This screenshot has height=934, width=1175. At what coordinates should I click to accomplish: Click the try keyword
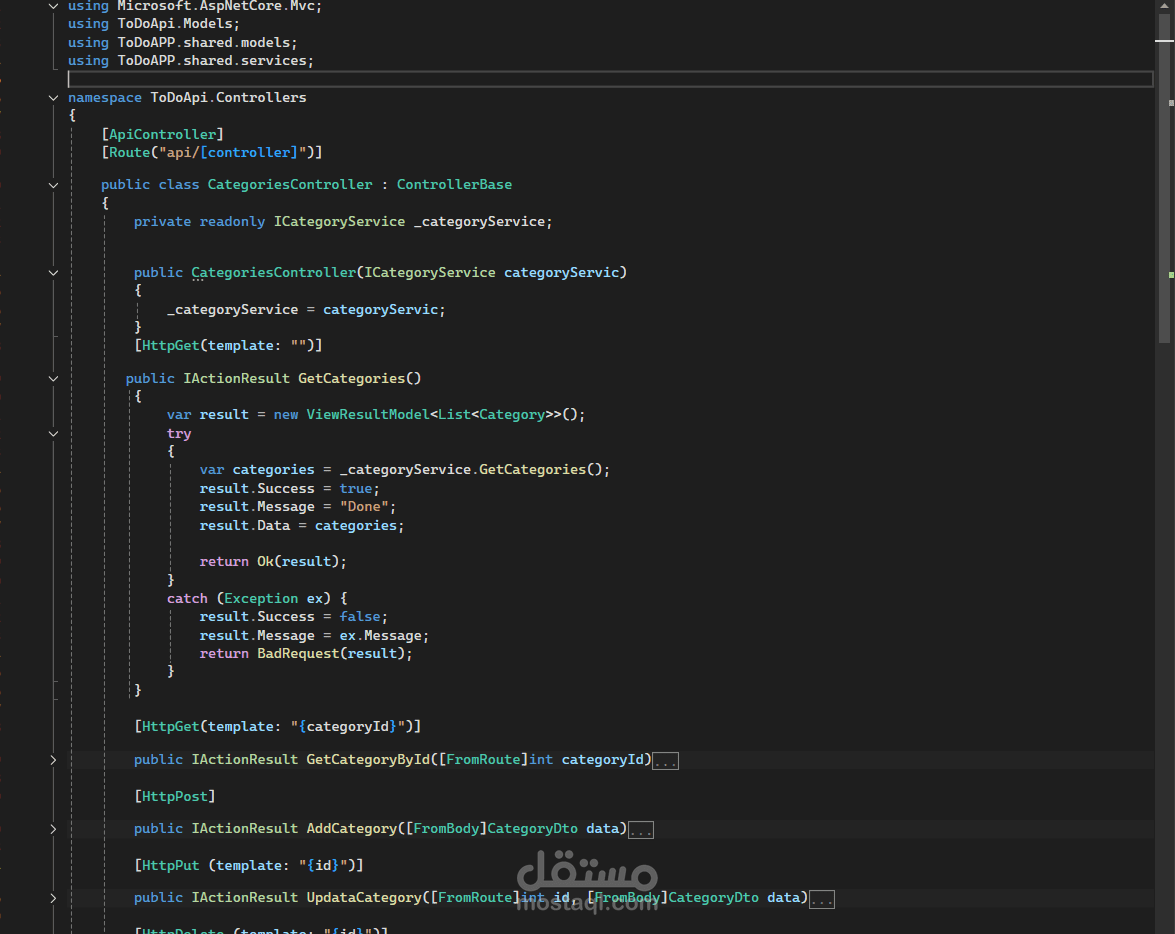click(179, 433)
